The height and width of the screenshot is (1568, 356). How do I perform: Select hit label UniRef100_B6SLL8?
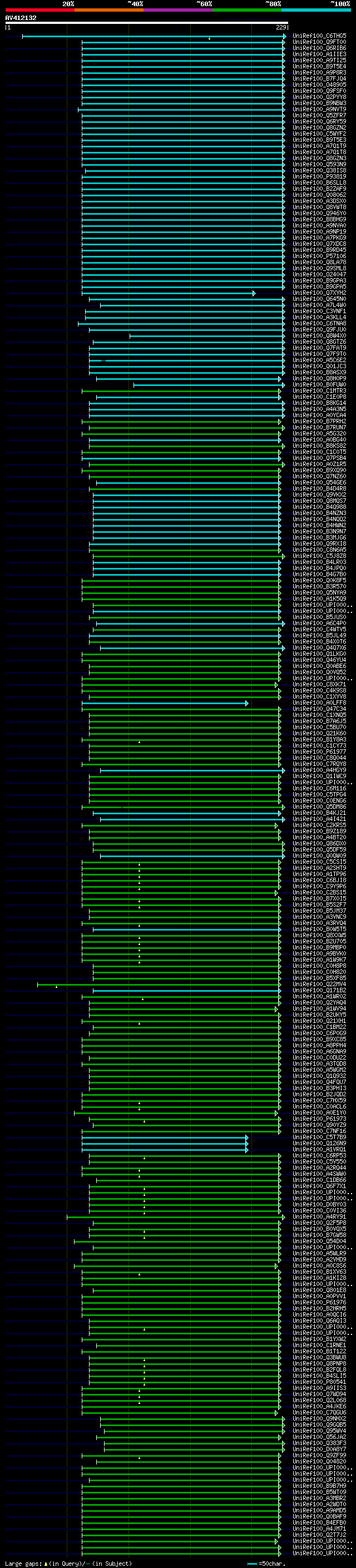pos(319,182)
